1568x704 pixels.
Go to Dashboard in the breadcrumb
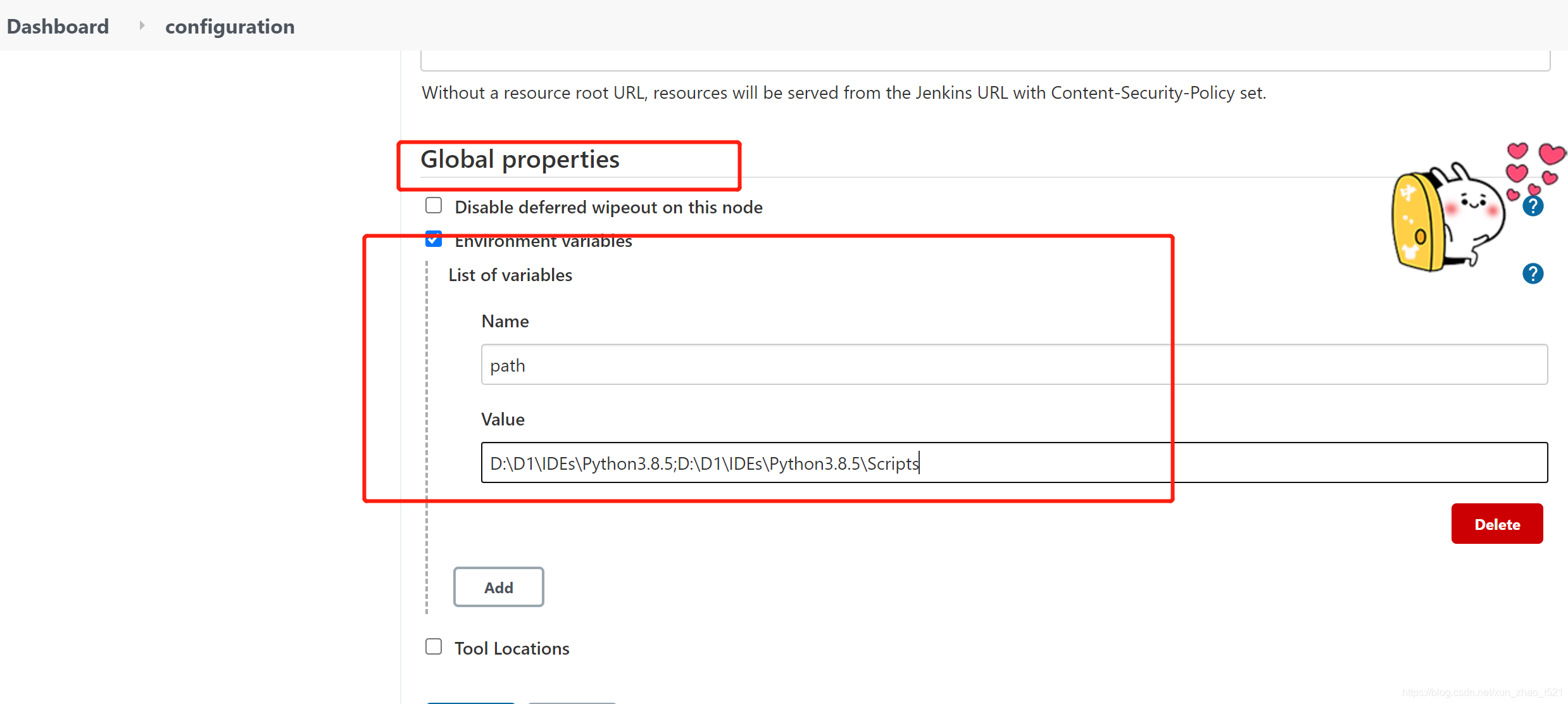(58, 27)
